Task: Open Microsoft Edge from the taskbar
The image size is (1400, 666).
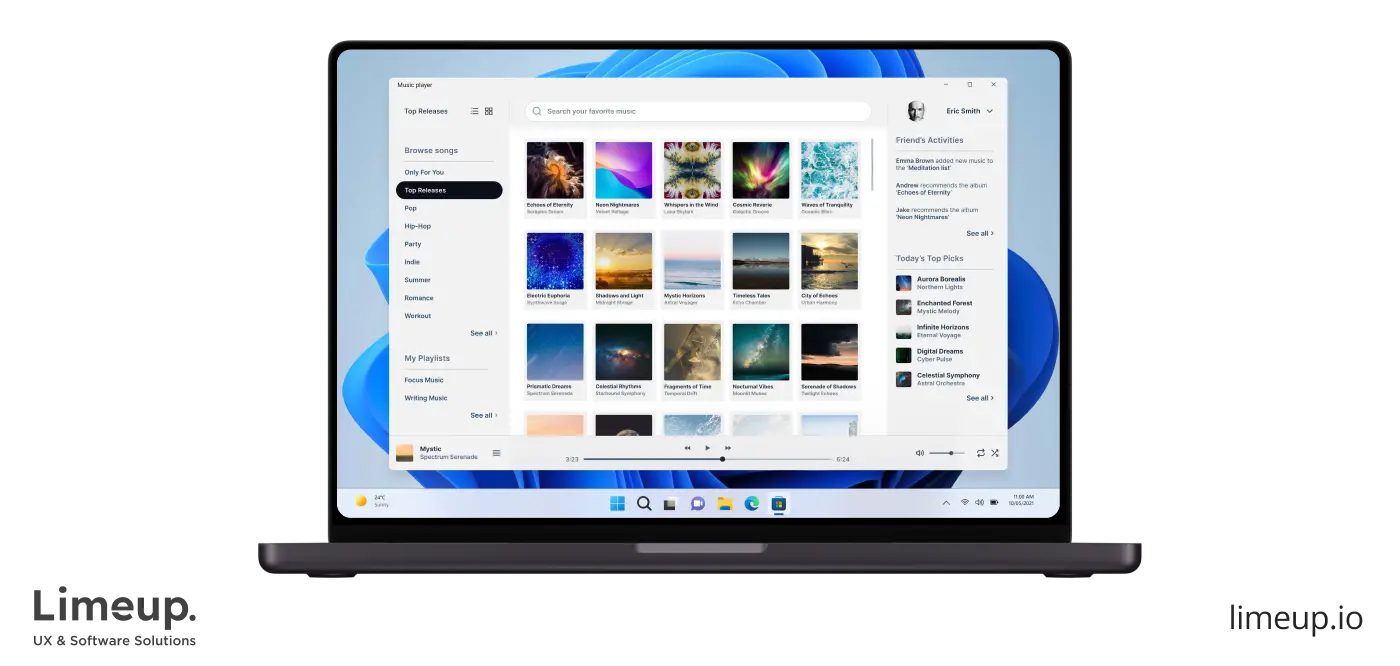Action: (x=751, y=503)
